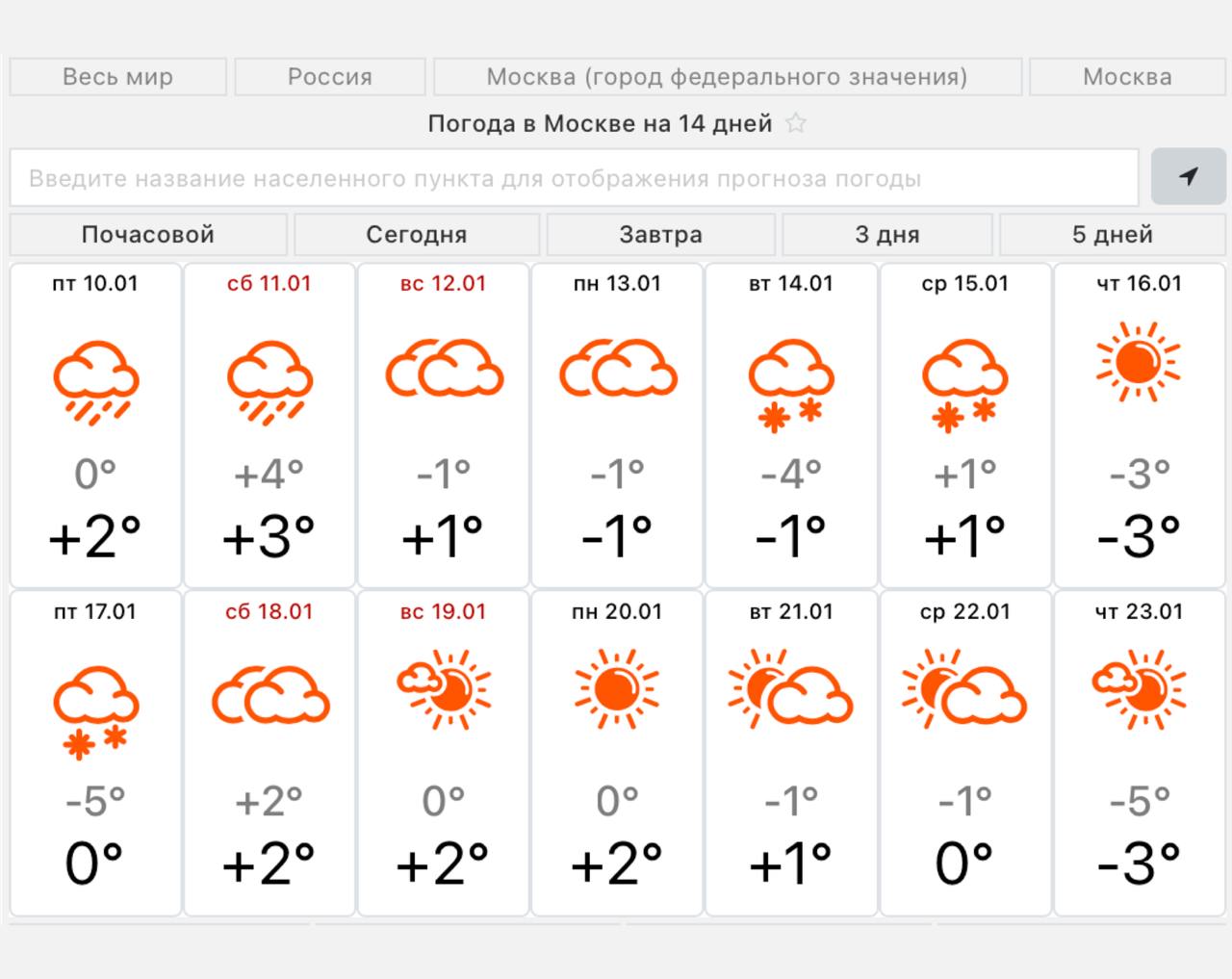Click the partly cloudy icon for Tuesday 21.01
Screen dimensions: 1232x979
click(x=791, y=690)
